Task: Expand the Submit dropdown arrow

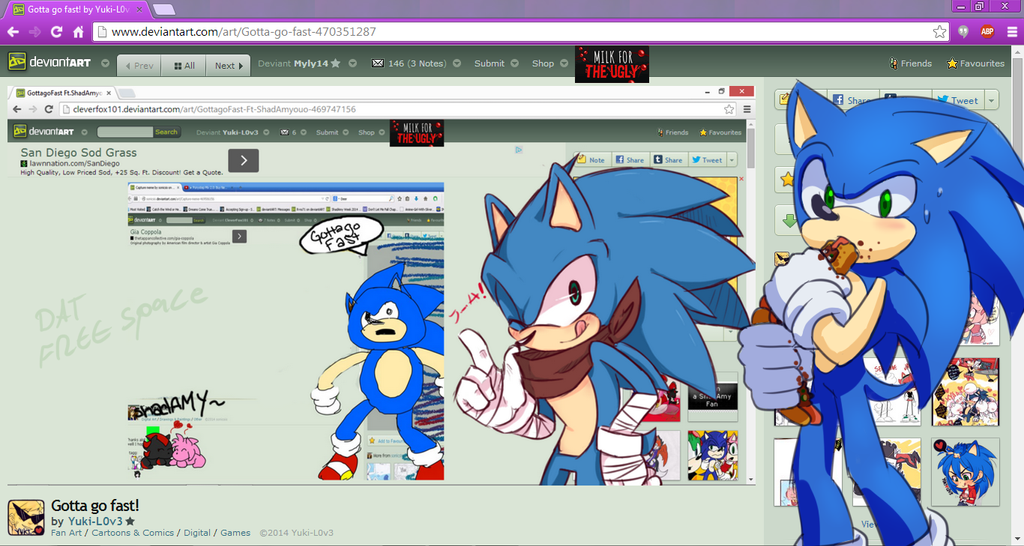Action: coord(515,63)
